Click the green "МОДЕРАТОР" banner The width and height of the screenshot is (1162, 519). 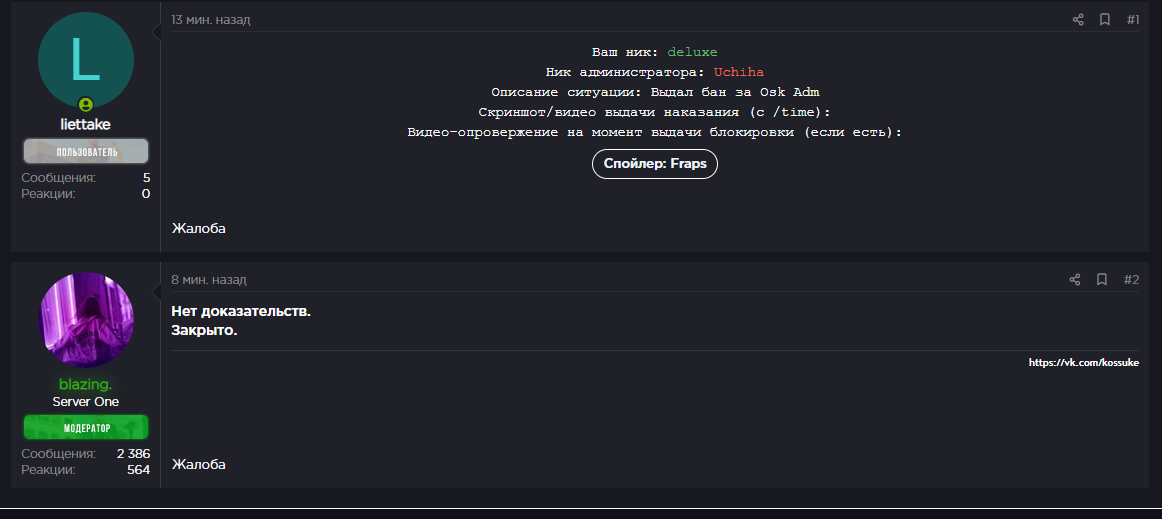(86, 428)
